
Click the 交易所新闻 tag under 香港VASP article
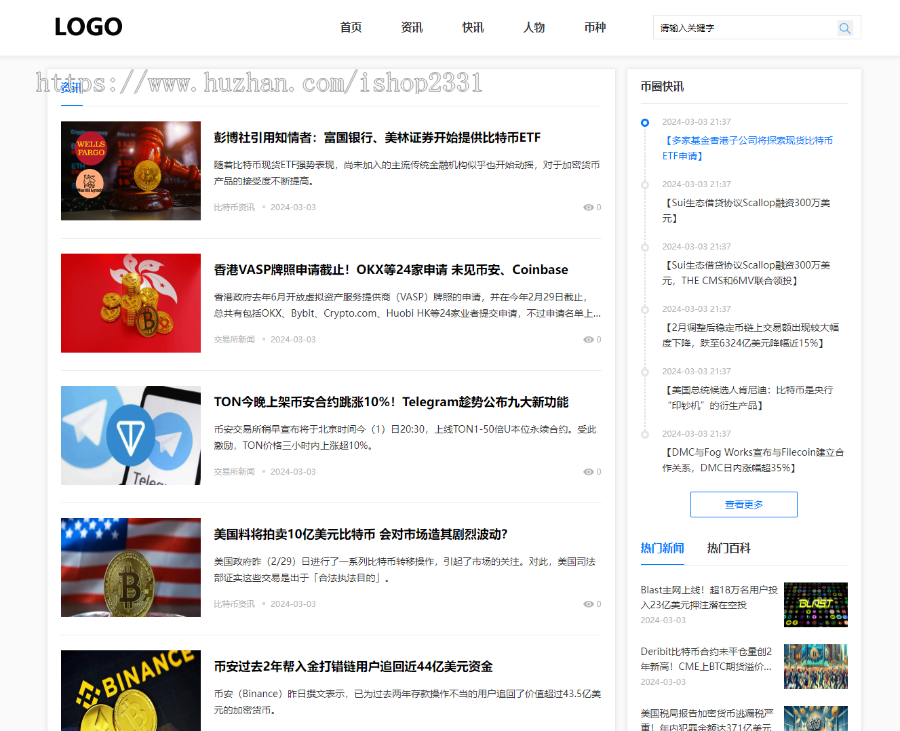[234, 340]
